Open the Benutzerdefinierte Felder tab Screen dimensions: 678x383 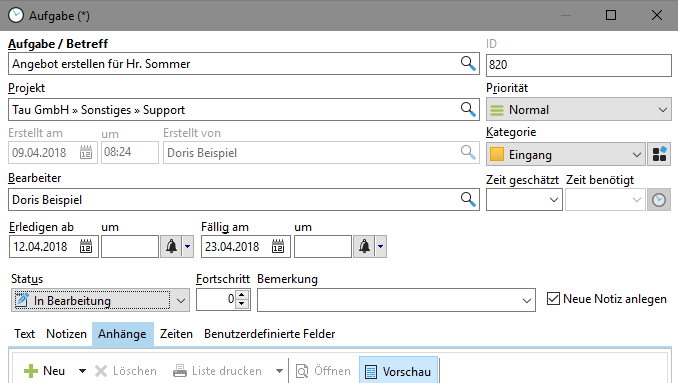pyautogui.click(x=269, y=334)
